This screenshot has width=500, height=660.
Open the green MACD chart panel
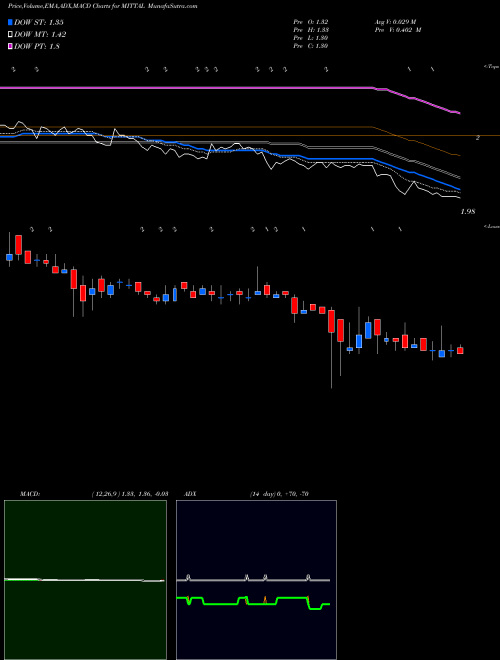[85, 580]
